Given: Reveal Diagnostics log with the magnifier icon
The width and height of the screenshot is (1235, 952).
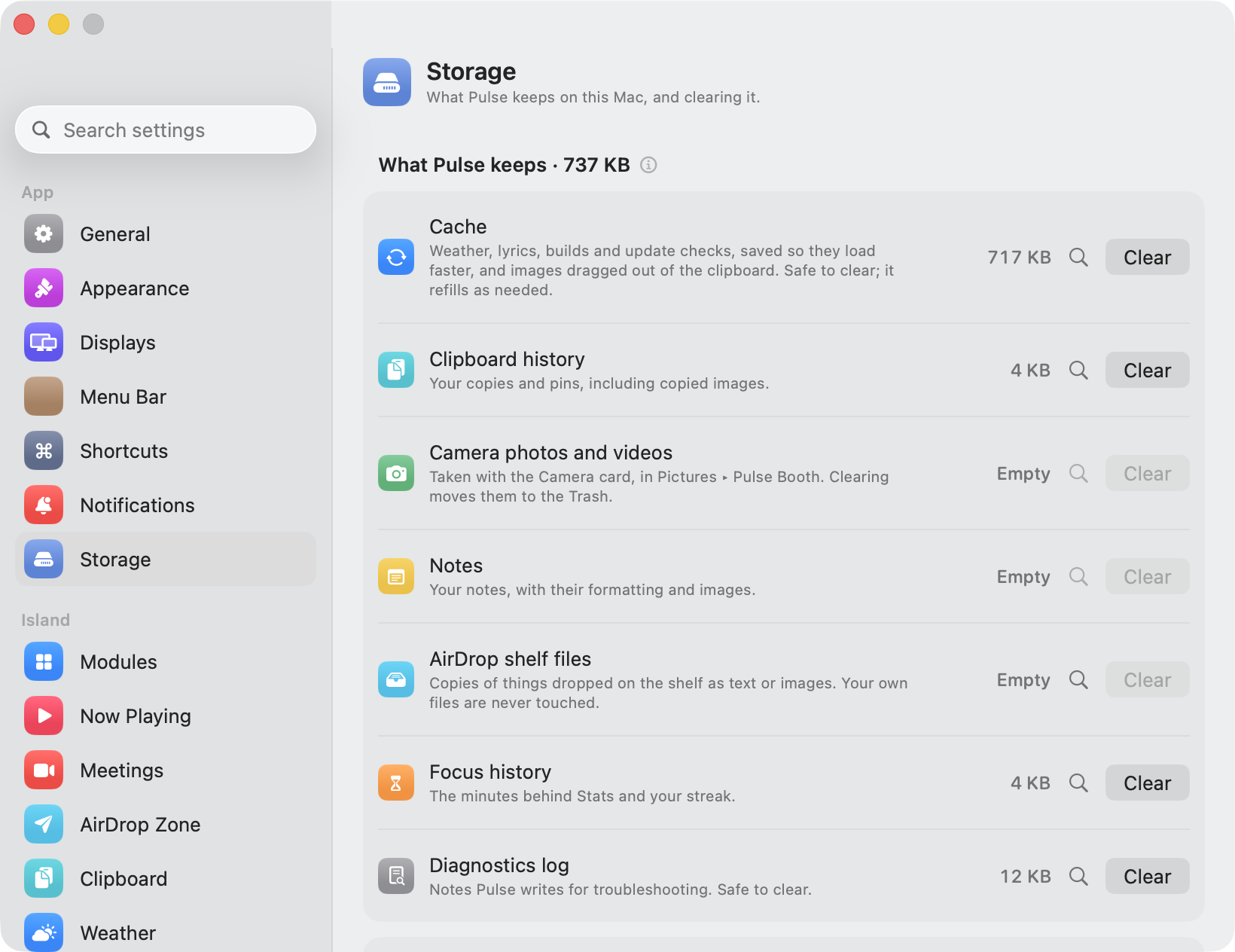Looking at the screenshot, I should [x=1078, y=876].
